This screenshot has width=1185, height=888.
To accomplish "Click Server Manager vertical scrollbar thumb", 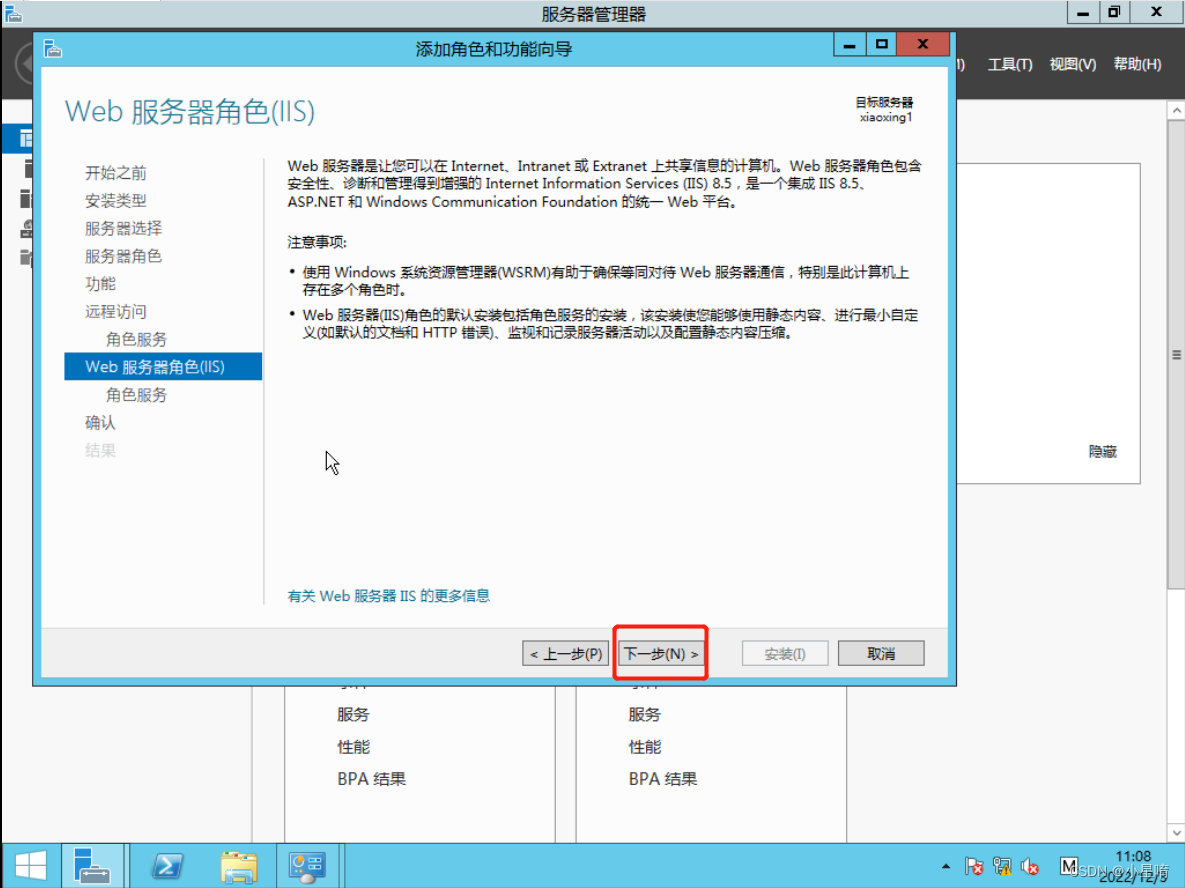I will click(1176, 354).
